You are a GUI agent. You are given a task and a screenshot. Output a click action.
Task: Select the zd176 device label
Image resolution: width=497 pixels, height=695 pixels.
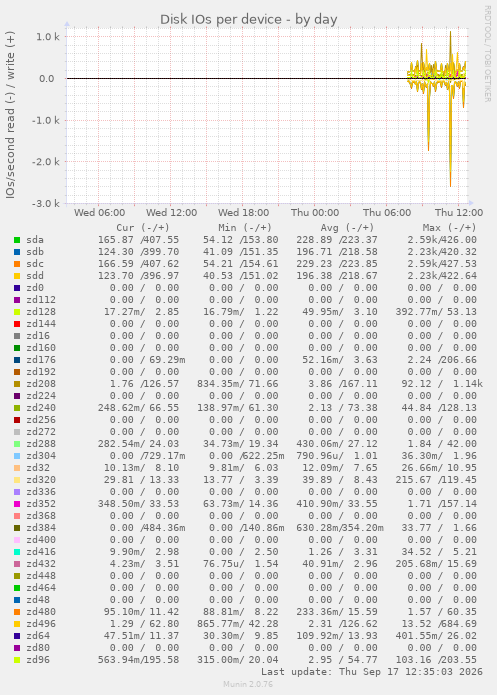pyautogui.click(x=41, y=360)
